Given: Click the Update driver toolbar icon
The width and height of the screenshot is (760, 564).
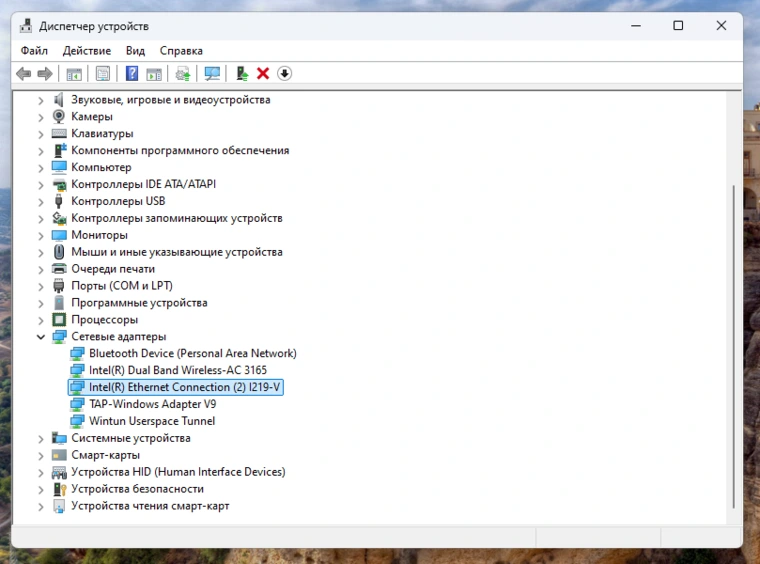Looking at the screenshot, I should (x=183, y=74).
